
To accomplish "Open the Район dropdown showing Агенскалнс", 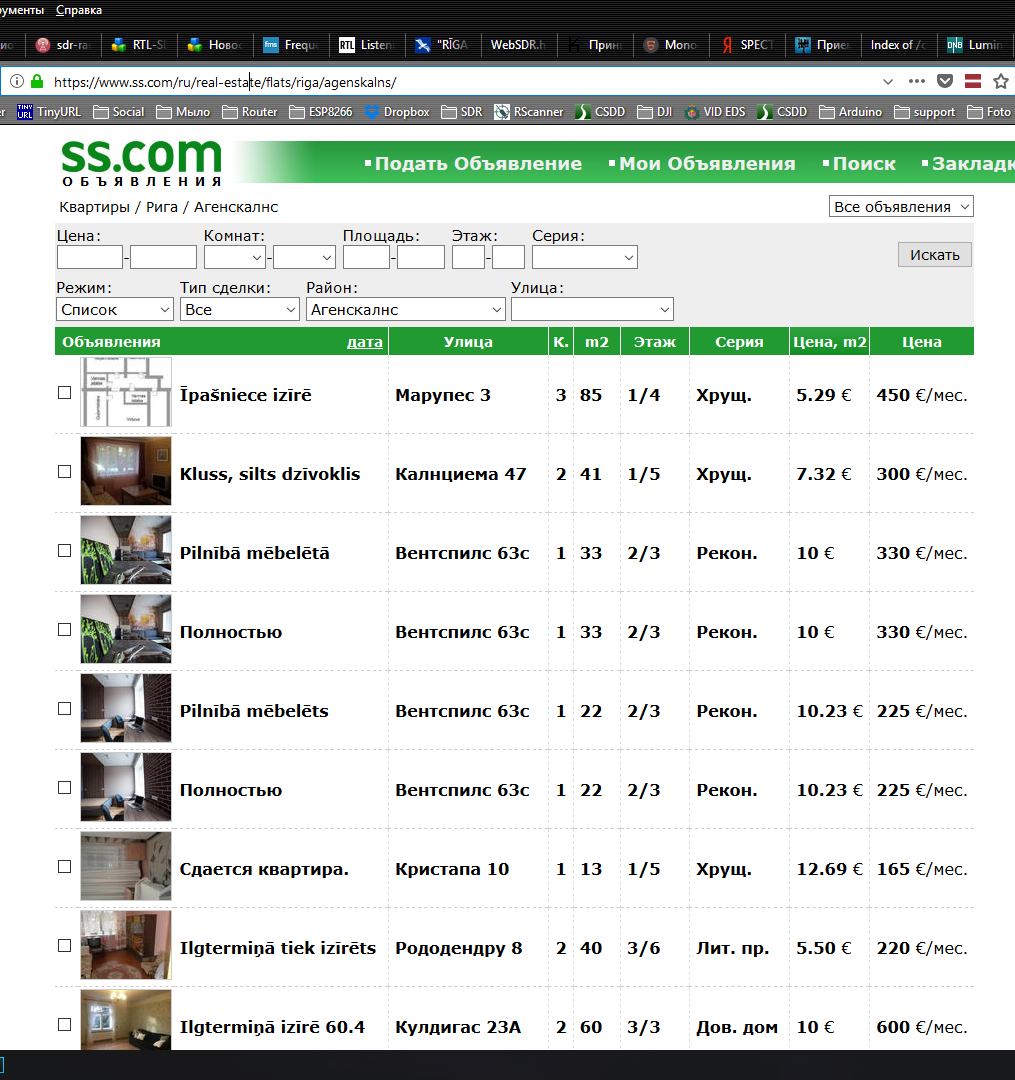I will point(406,309).
